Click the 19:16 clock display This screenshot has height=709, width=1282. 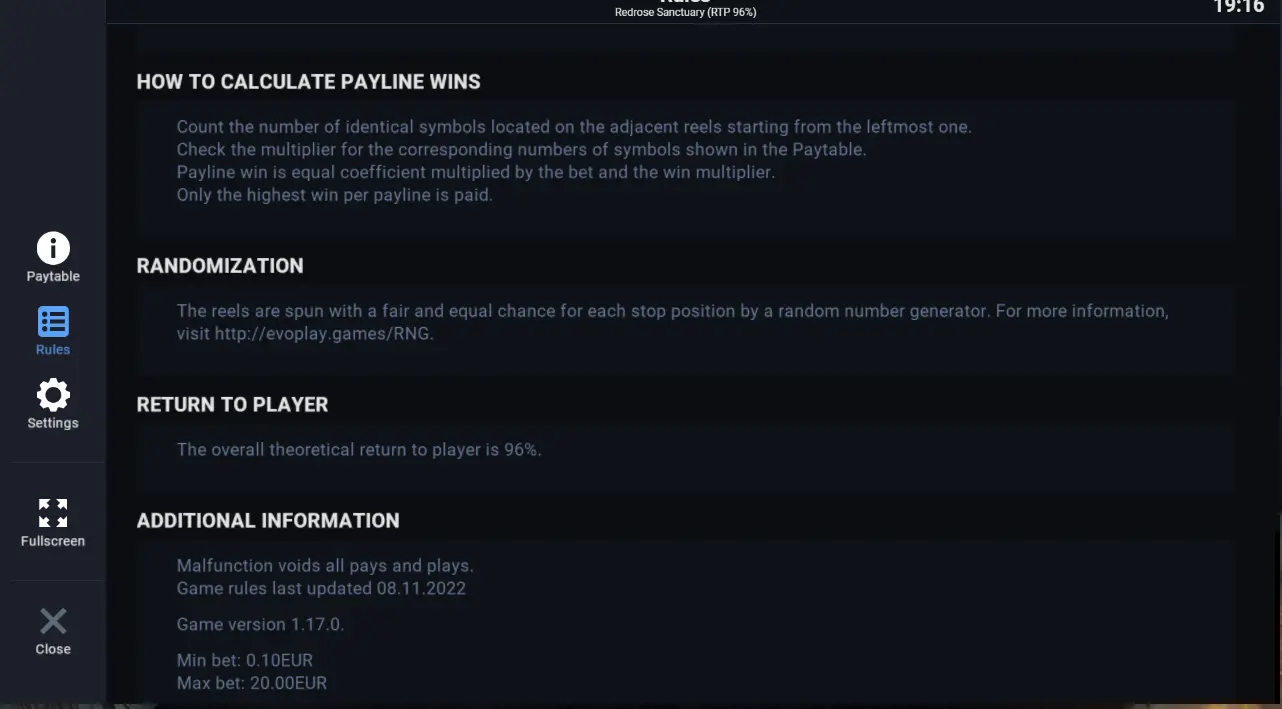tap(1239, 7)
